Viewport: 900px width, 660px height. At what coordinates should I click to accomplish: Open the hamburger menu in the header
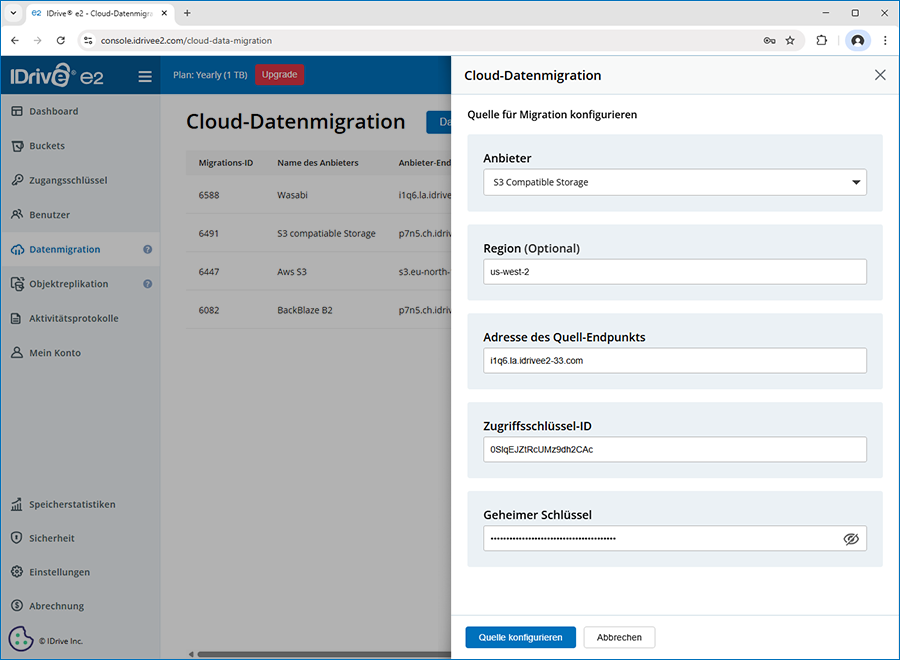click(x=145, y=76)
